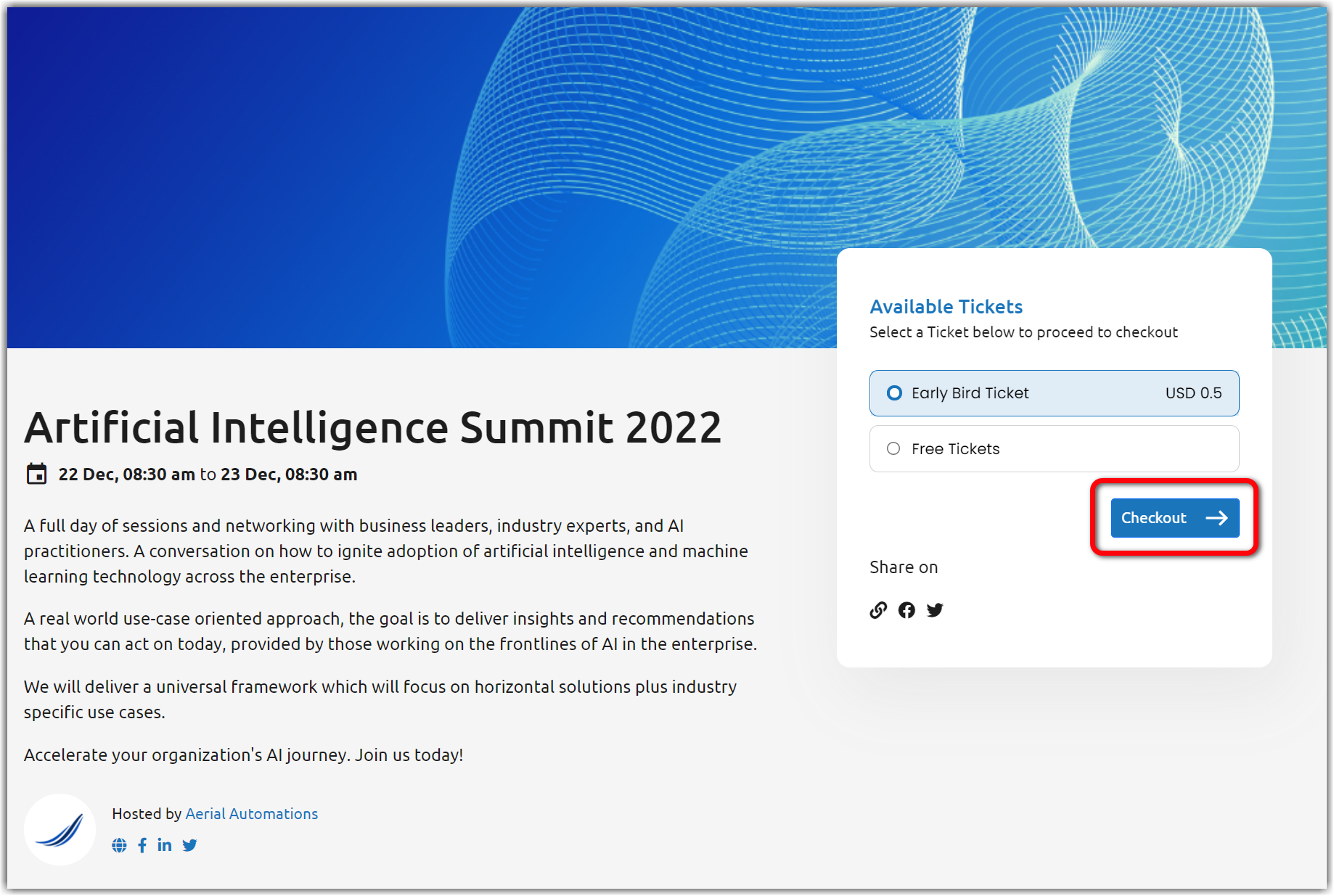Viewport: 1334px width, 896px height.
Task: Click the USD 0.5 ticket price
Action: (x=1193, y=393)
